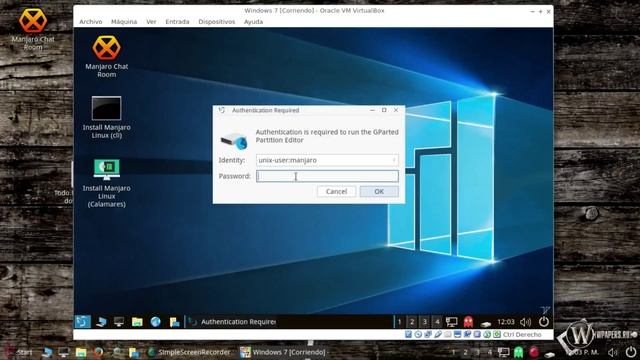
Task: Click VirtualBox optical disc status icon
Action: click(418, 334)
